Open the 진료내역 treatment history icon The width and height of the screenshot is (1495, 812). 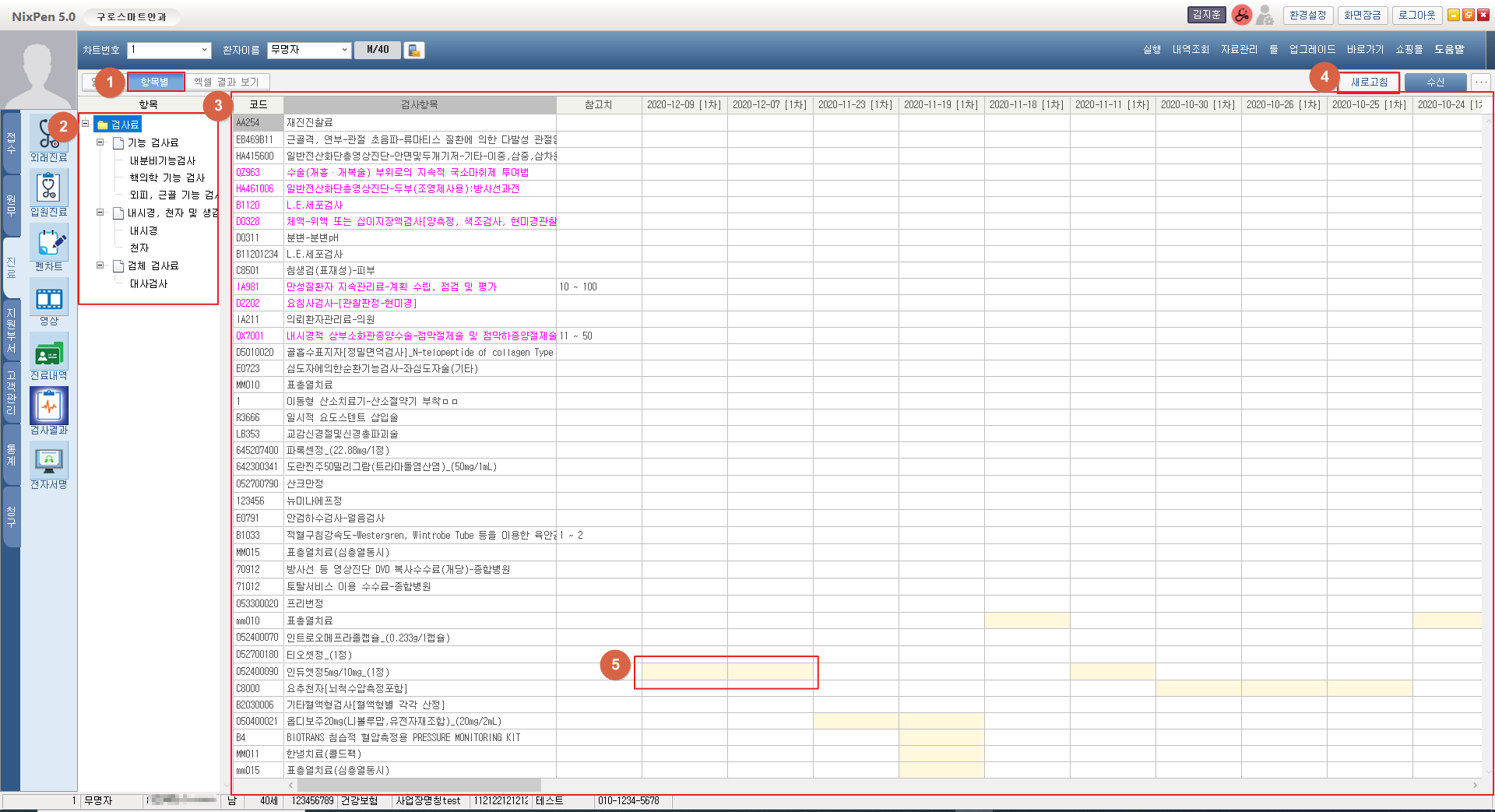click(x=48, y=353)
